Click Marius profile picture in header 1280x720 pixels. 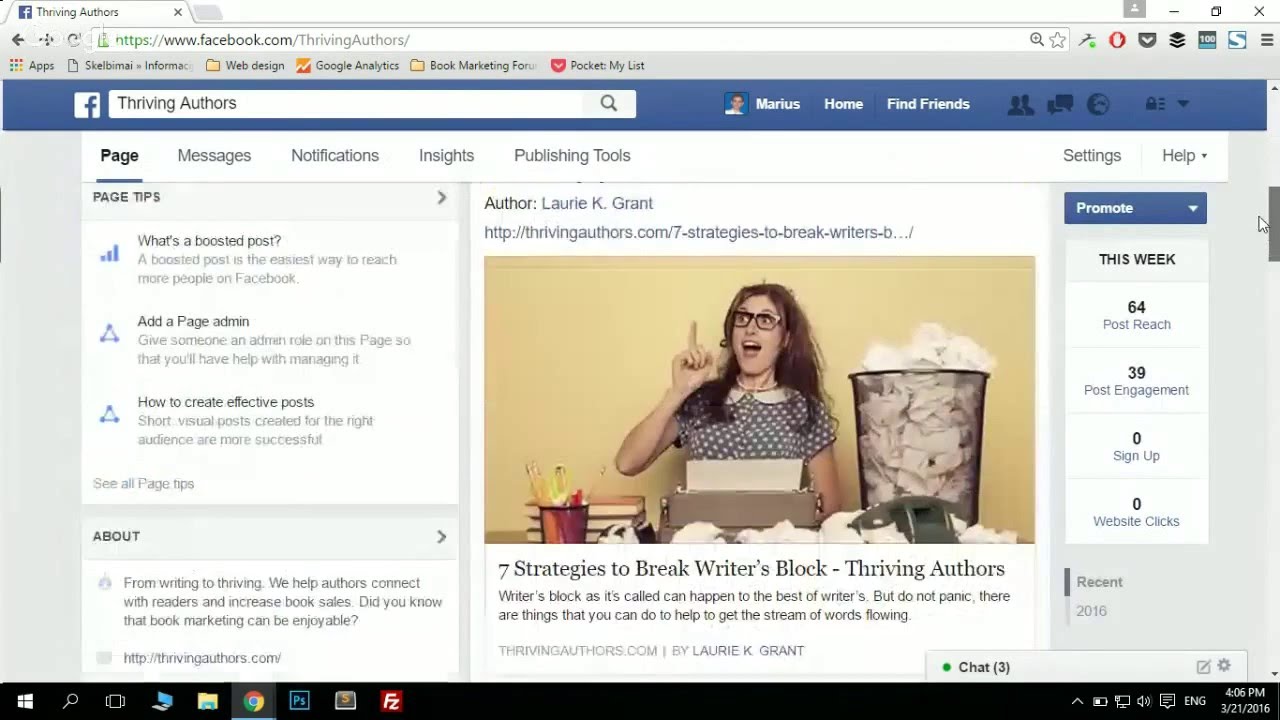(736, 104)
